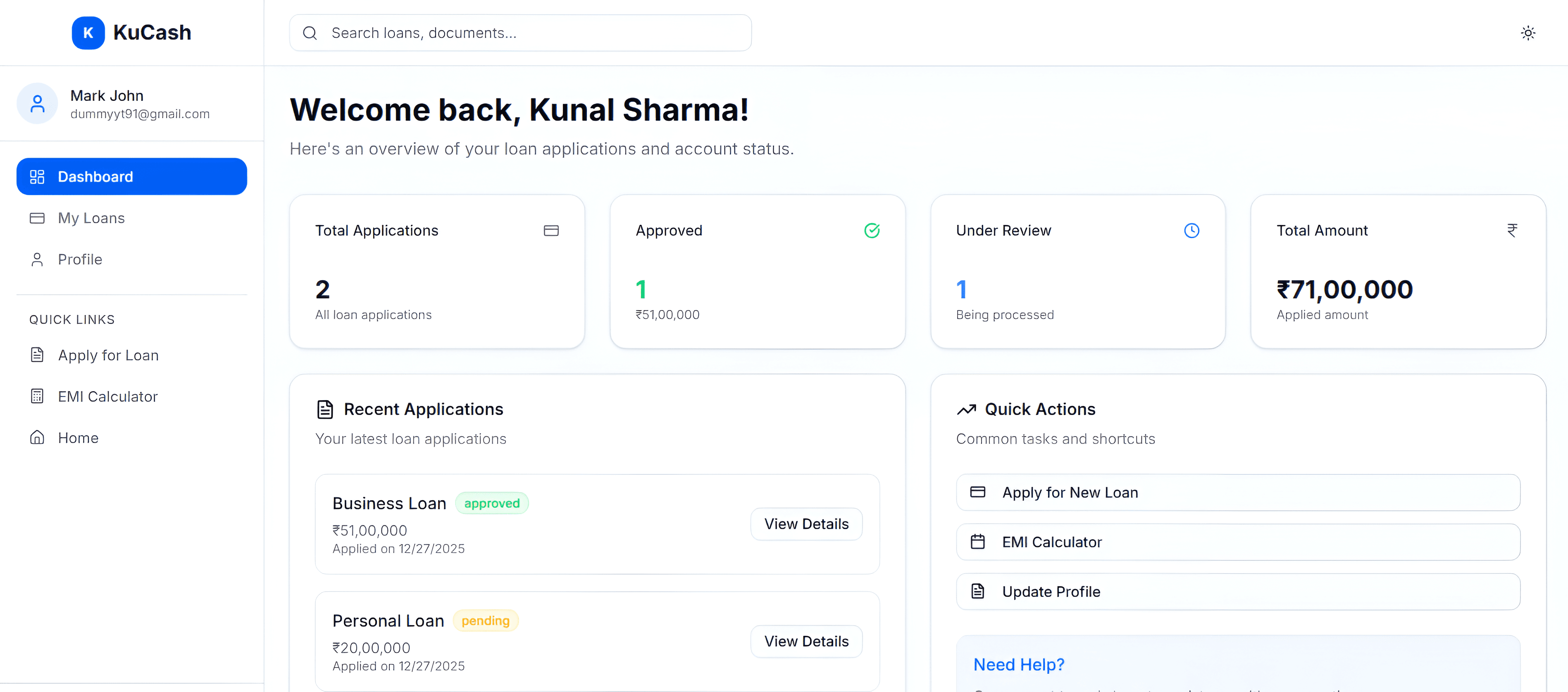The height and width of the screenshot is (692, 1568).
Task: Go to the Profile sidebar page
Action: [80, 259]
